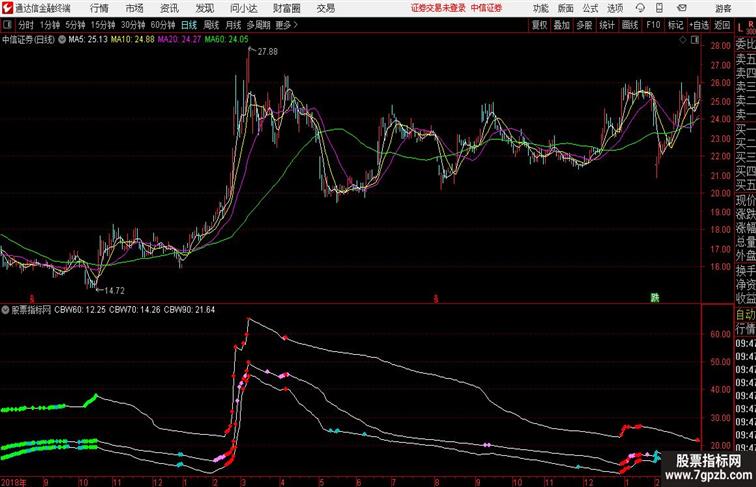This screenshot has height=487, width=756.
Task: Click the 27.88 high price marker
Action: tap(268, 51)
